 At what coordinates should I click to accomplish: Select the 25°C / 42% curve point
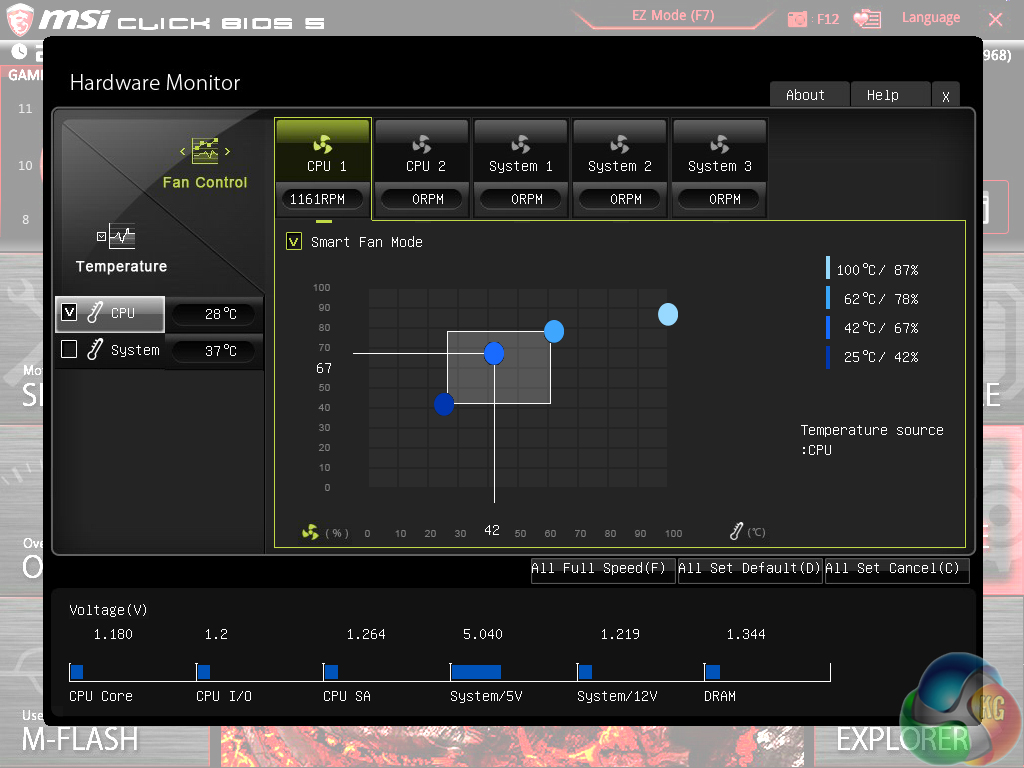(x=444, y=404)
